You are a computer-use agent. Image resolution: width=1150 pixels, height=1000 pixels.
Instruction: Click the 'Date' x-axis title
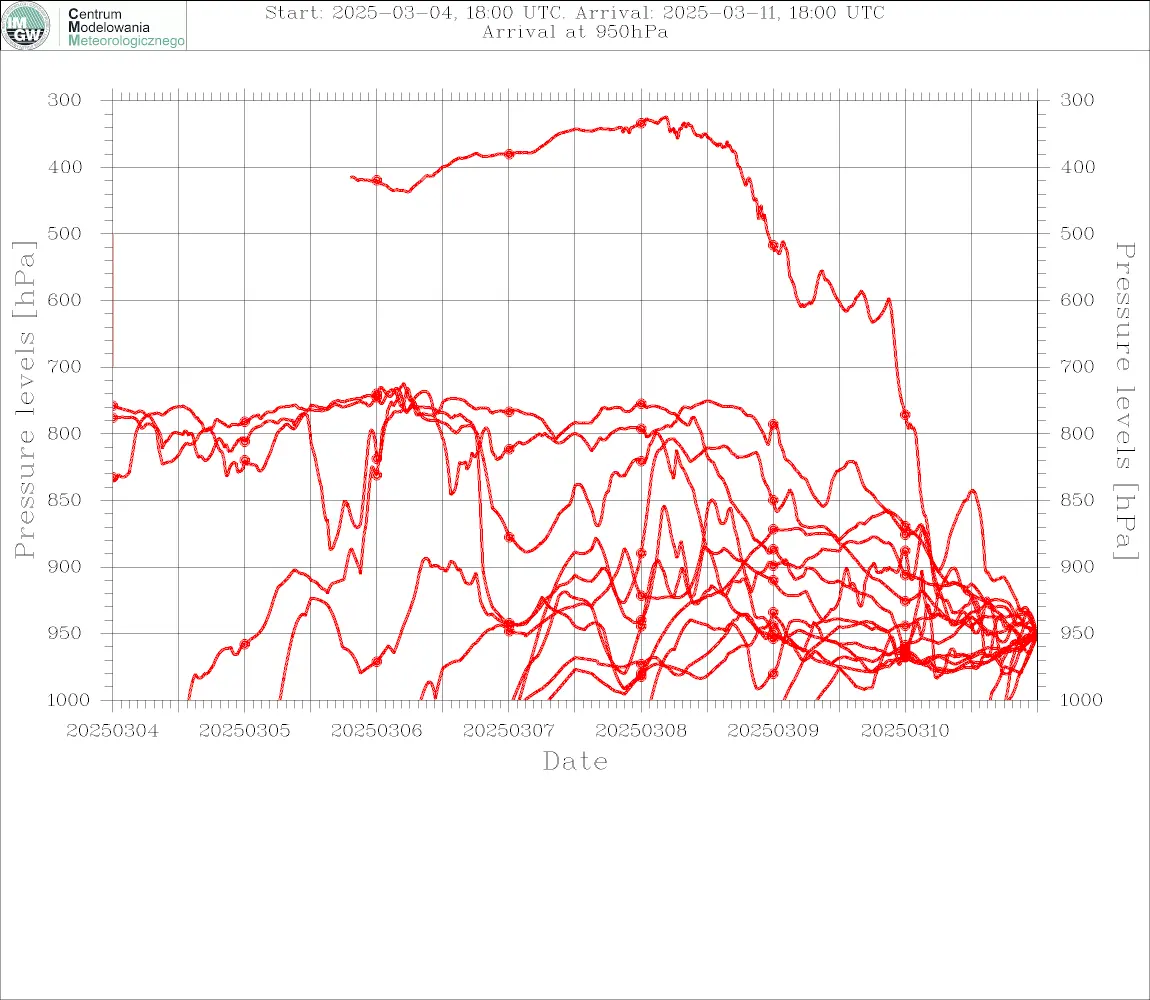(575, 762)
